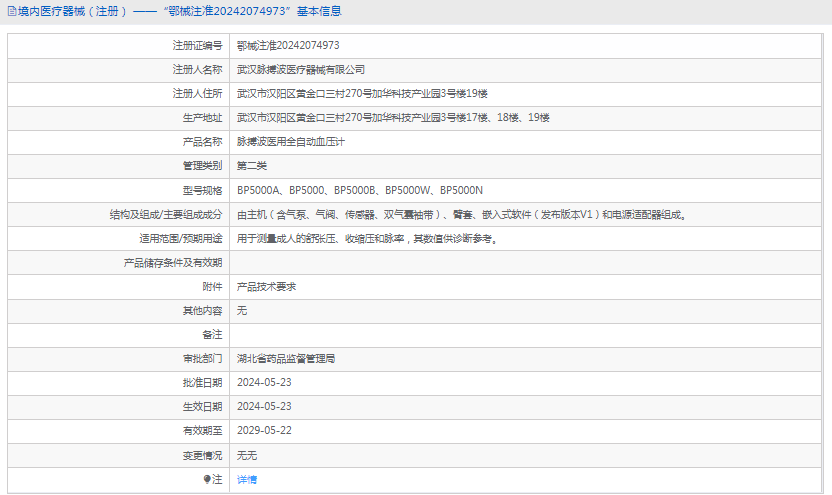Click the 结构及组成/主要组成成分 label
The height and width of the screenshot is (495, 832).
pos(166,215)
